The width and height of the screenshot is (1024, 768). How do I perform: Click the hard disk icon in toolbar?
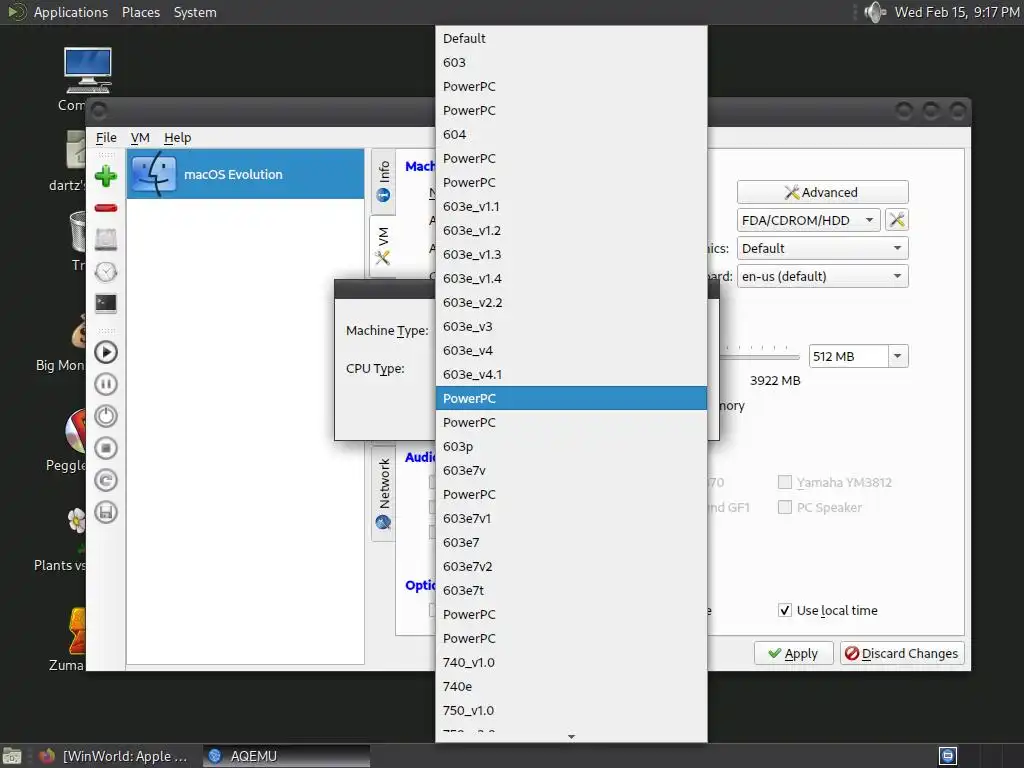click(106, 240)
